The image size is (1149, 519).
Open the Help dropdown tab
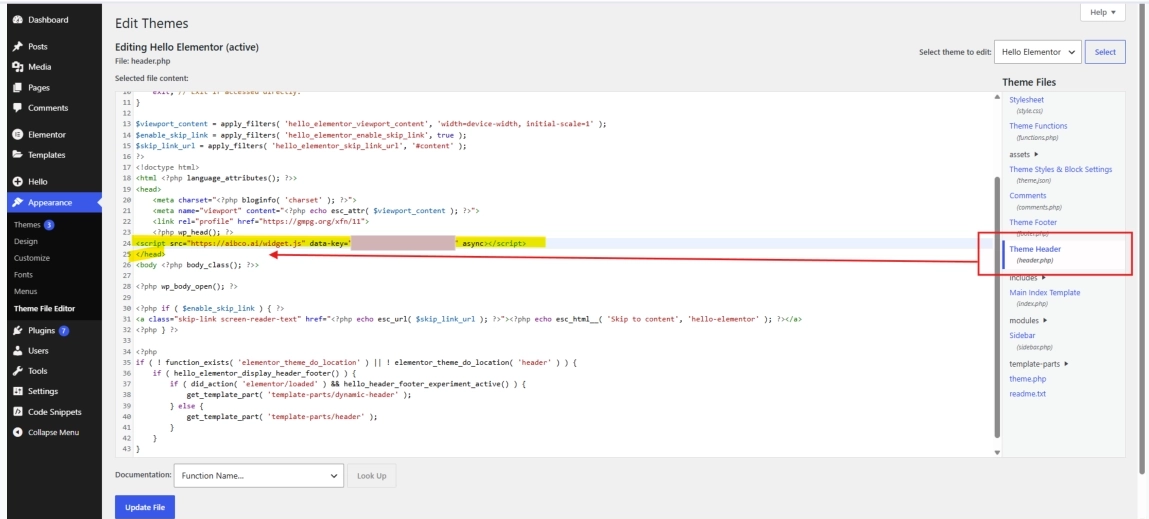[1102, 12]
